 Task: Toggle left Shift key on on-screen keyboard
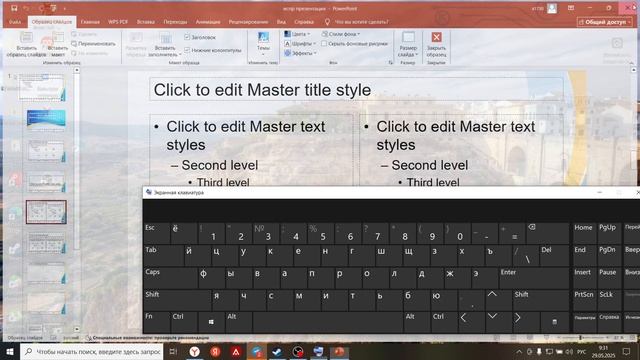[177, 300]
